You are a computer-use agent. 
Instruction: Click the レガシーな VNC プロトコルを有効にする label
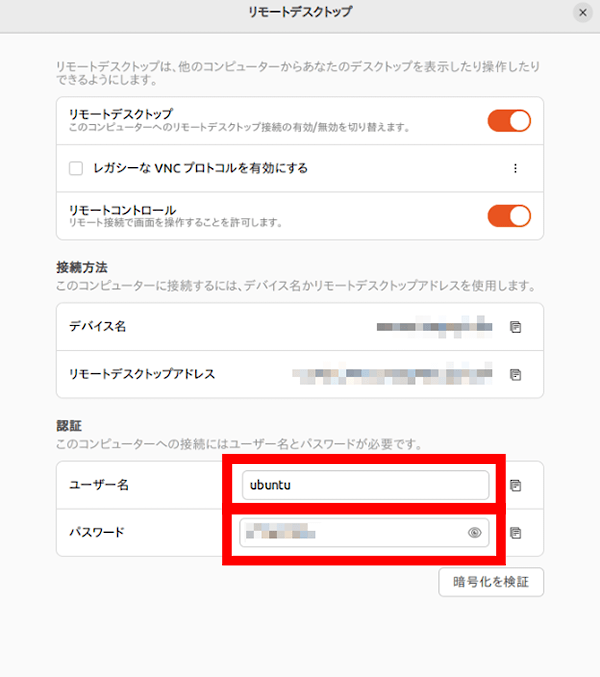click(x=198, y=168)
